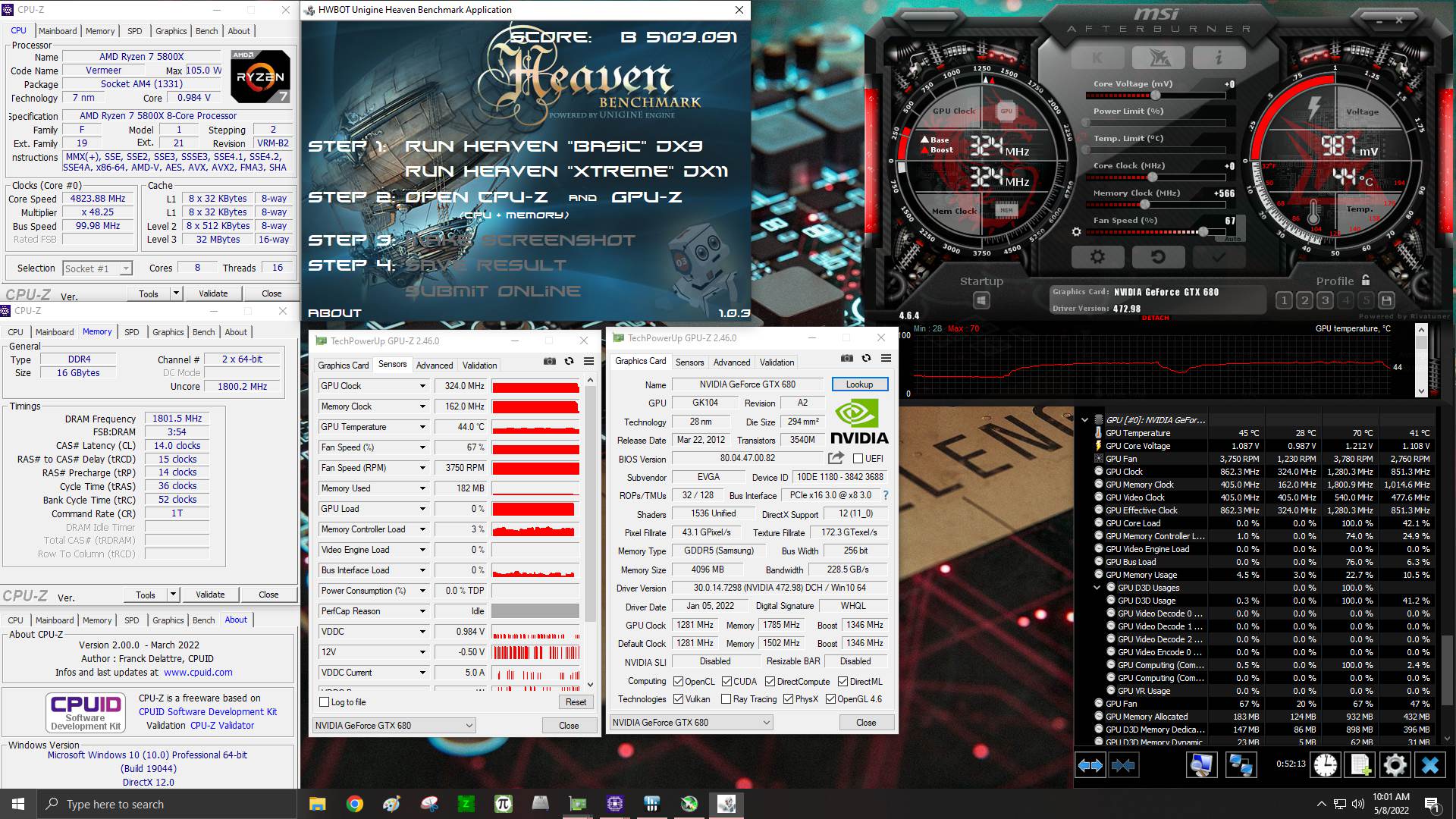Toggle the Vulkan checkbox
This screenshot has width=1456, height=819.
click(678, 699)
